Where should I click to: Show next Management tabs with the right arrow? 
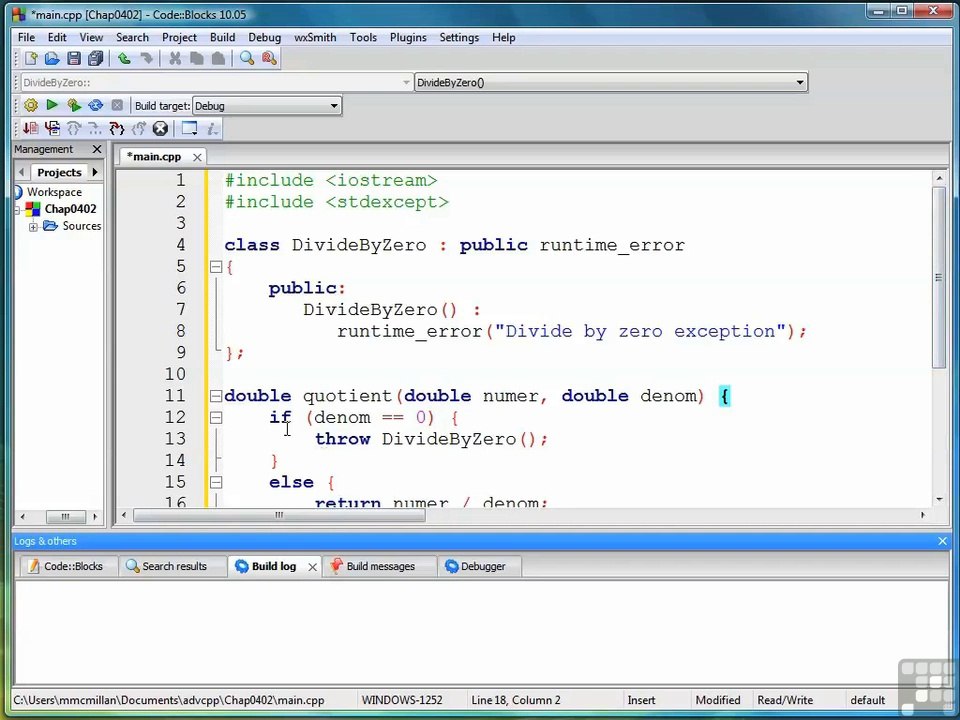(x=95, y=172)
